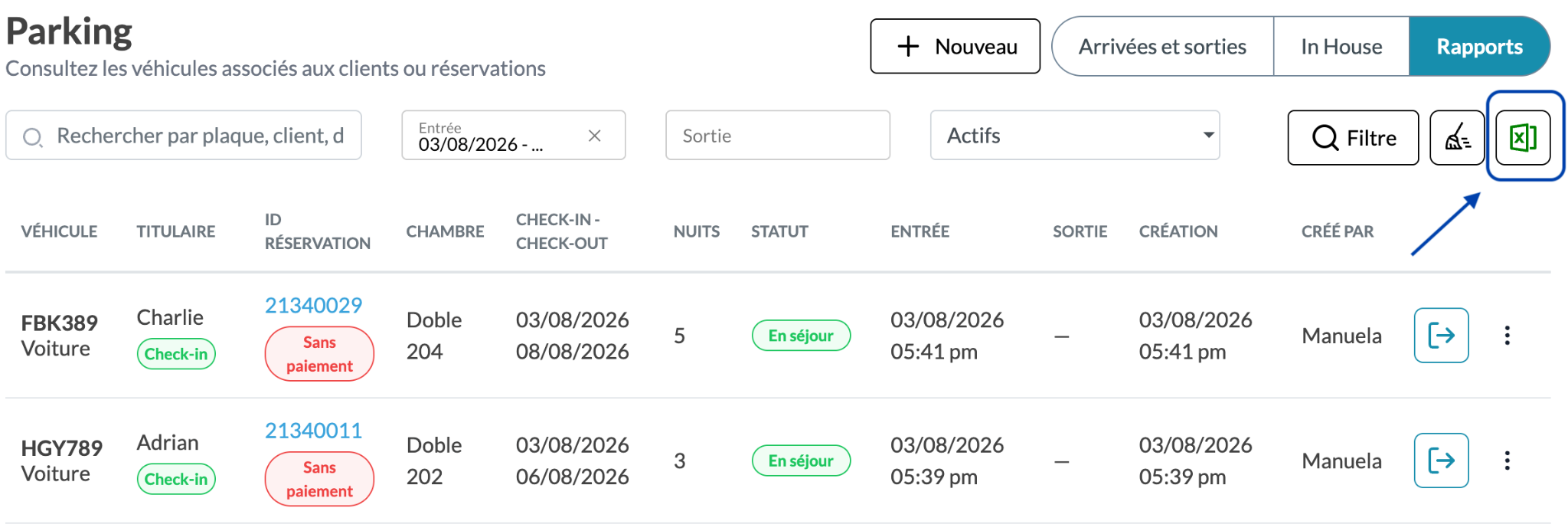Switch to the Arrivées et sorties tab
The image size is (1568, 531).
click(1162, 47)
